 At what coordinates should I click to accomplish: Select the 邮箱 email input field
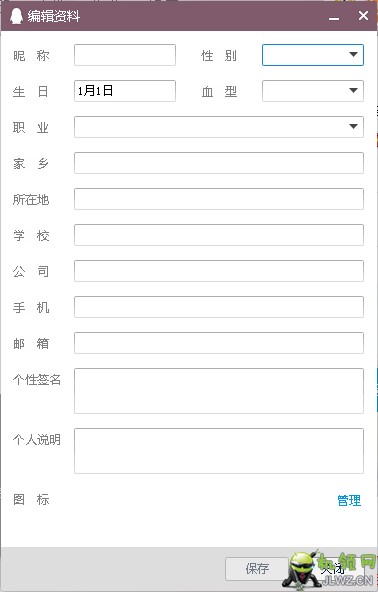[x=219, y=343]
